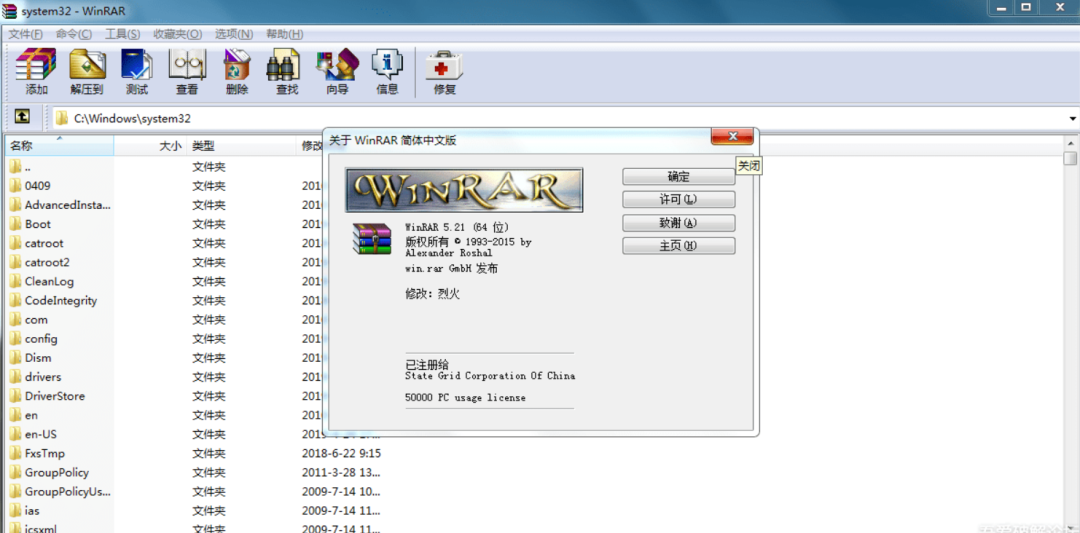The height and width of the screenshot is (533, 1080).
Task: Open the 帮助(H) menu
Action: pyautogui.click(x=284, y=34)
